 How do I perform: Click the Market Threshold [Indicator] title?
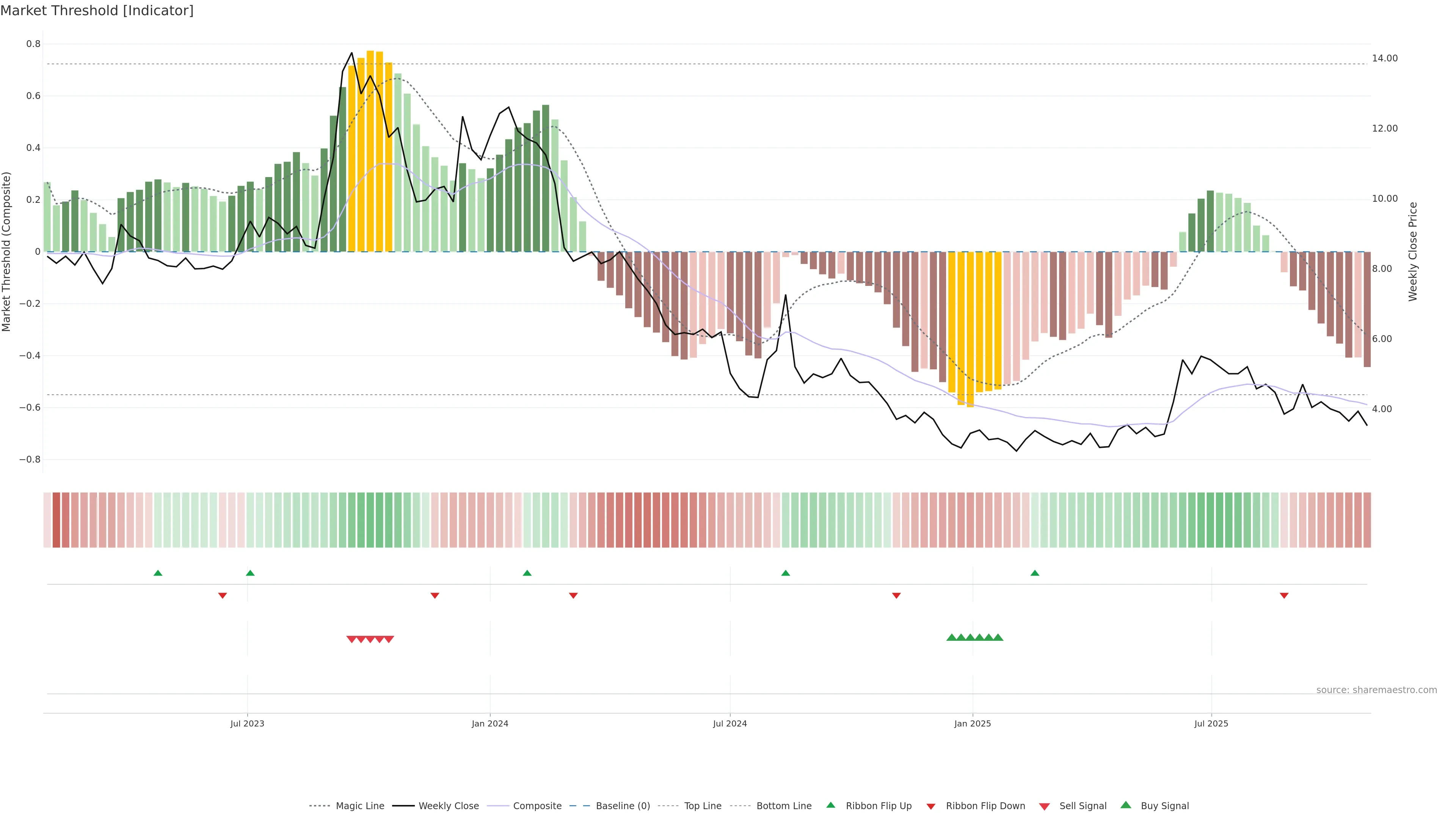[x=97, y=11]
